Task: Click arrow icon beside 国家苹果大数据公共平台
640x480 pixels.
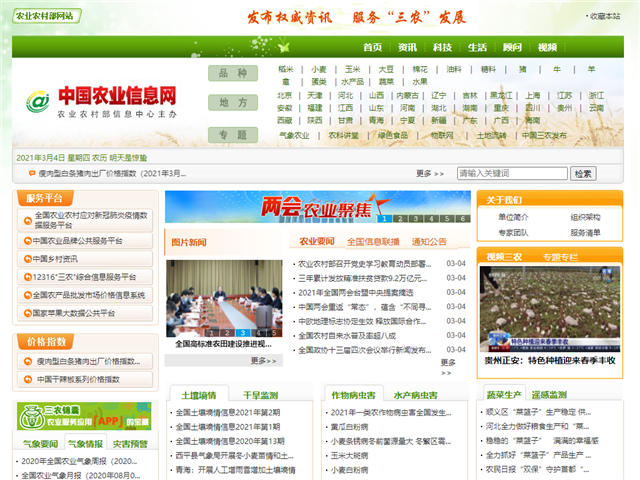Action: click(x=28, y=313)
